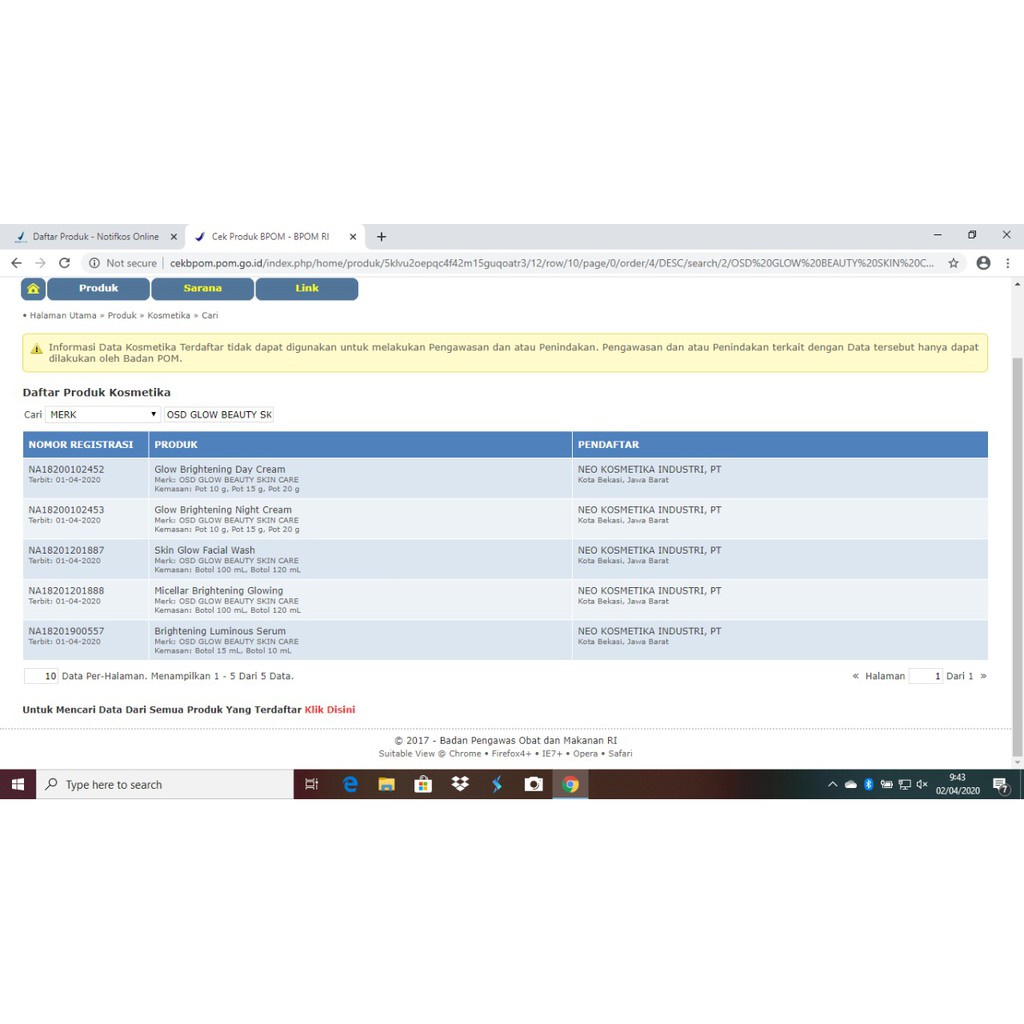Select registration number NA18200102452
This screenshot has height=1024, width=1024.
[x=66, y=470]
